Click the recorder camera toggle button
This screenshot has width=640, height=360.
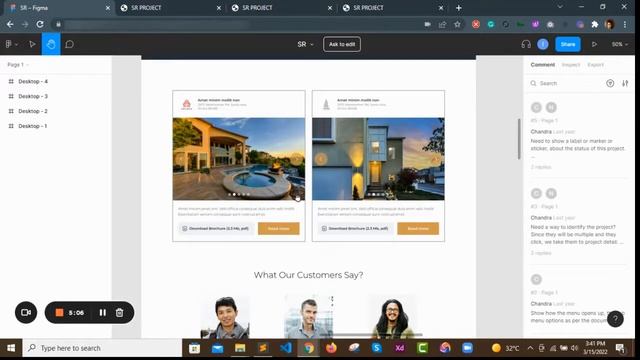pyautogui.click(x=26, y=313)
